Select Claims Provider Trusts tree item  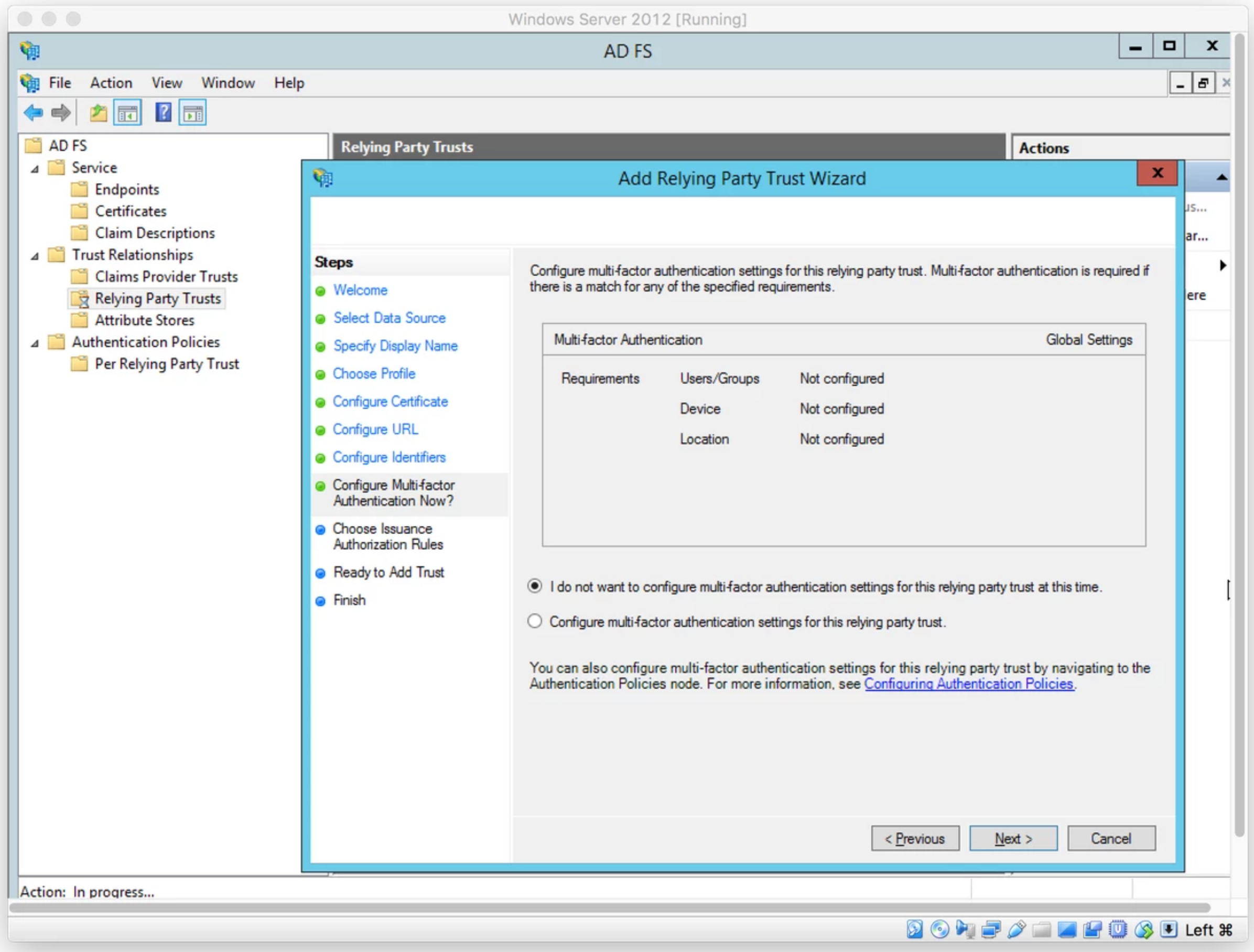[x=166, y=277]
